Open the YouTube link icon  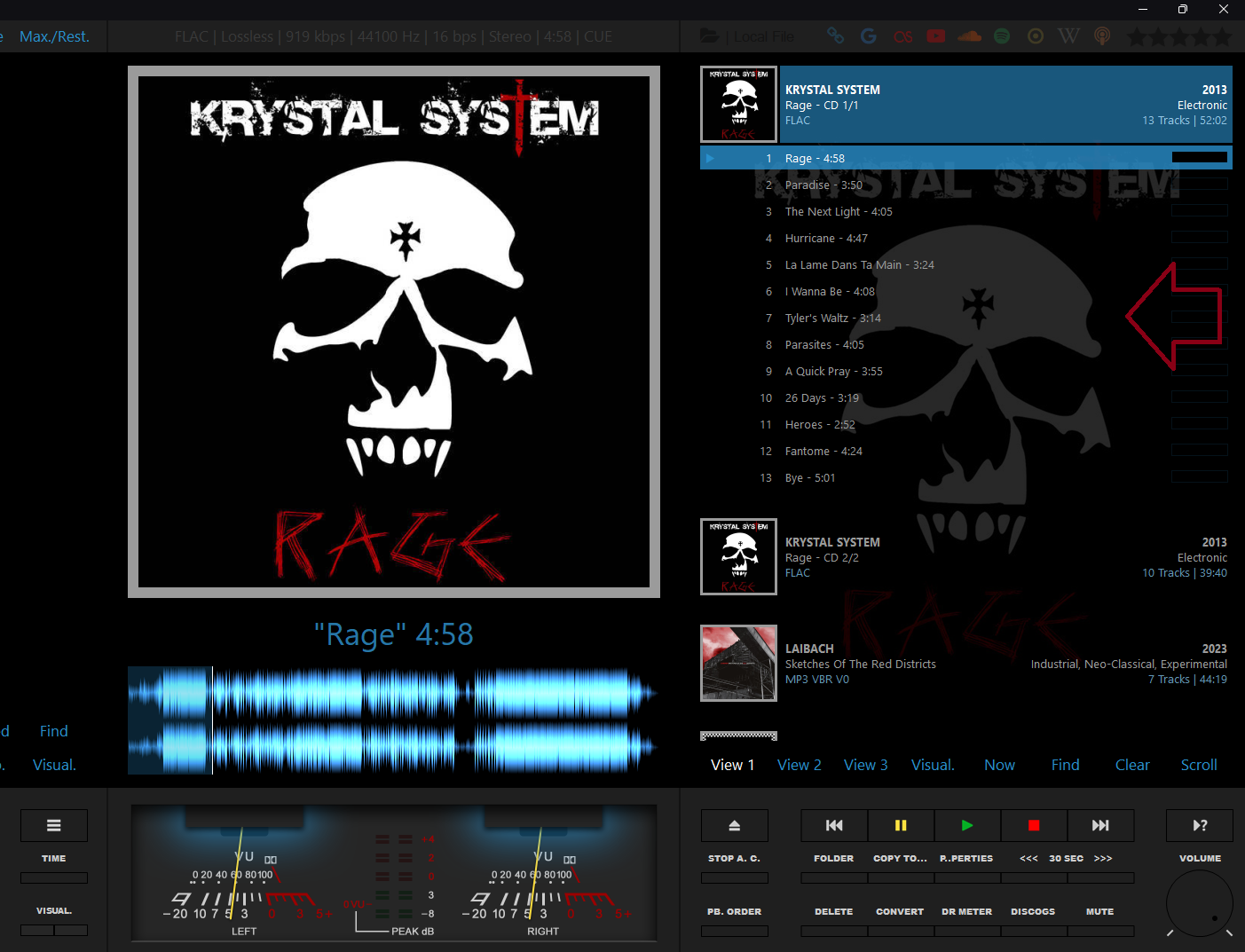coord(935,36)
